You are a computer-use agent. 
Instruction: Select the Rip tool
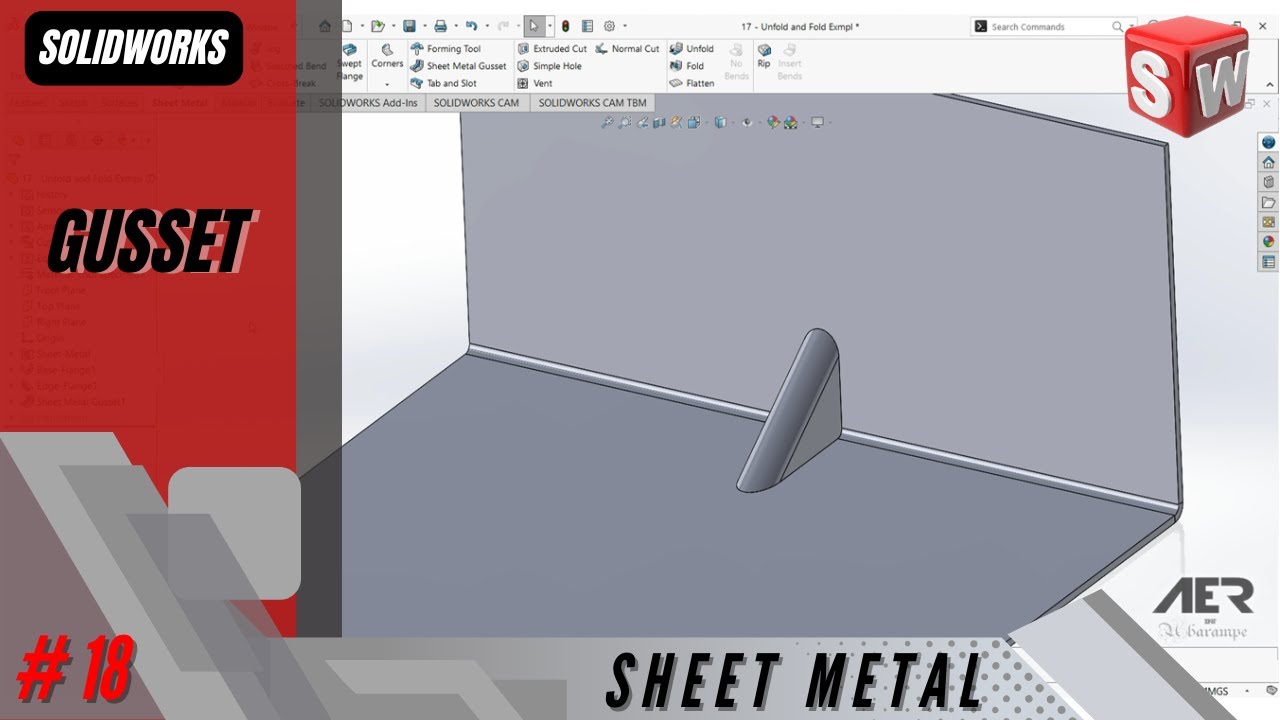(x=764, y=56)
